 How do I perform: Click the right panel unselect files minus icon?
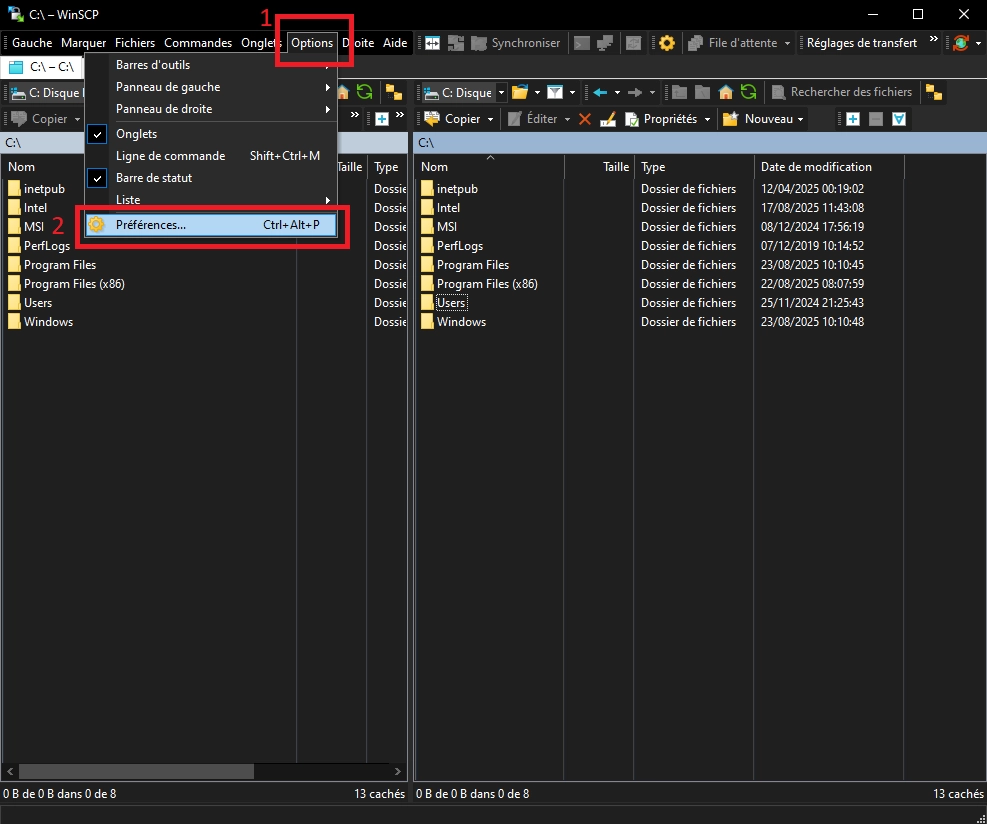876,119
